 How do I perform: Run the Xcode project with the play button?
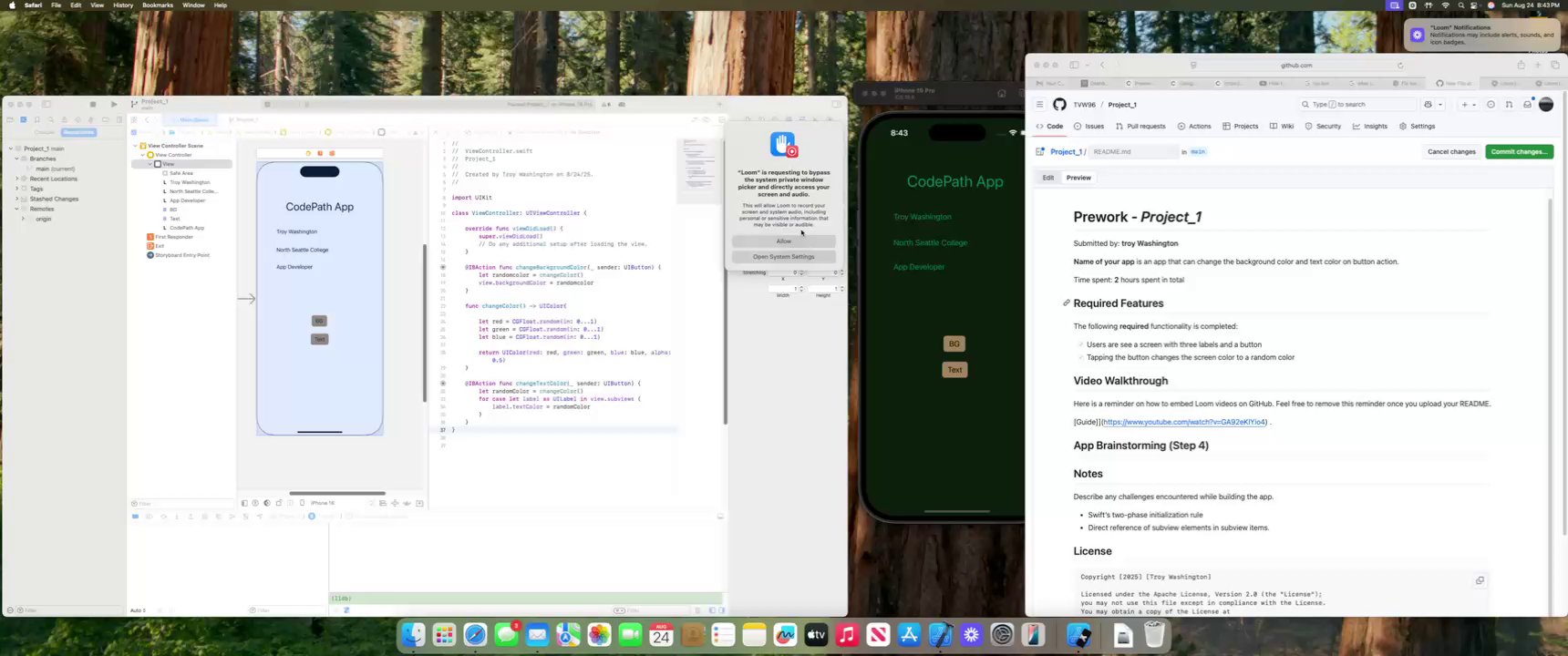113,105
